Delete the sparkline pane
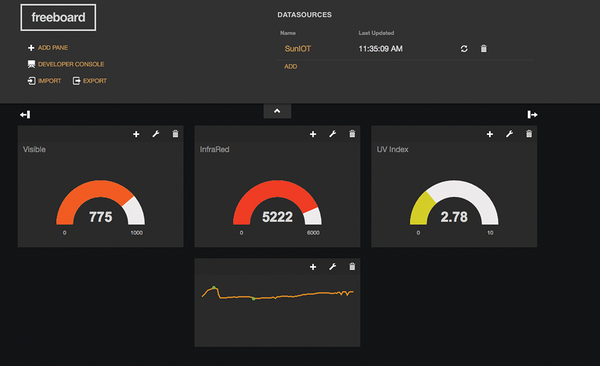Viewport: 600px width, 366px height. (x=352, y=266)
